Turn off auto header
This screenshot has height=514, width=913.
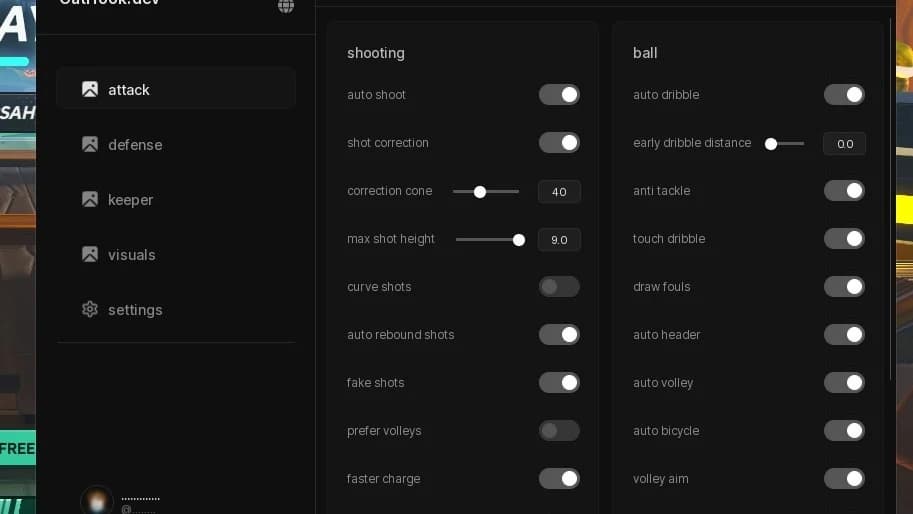coord(844,335)
